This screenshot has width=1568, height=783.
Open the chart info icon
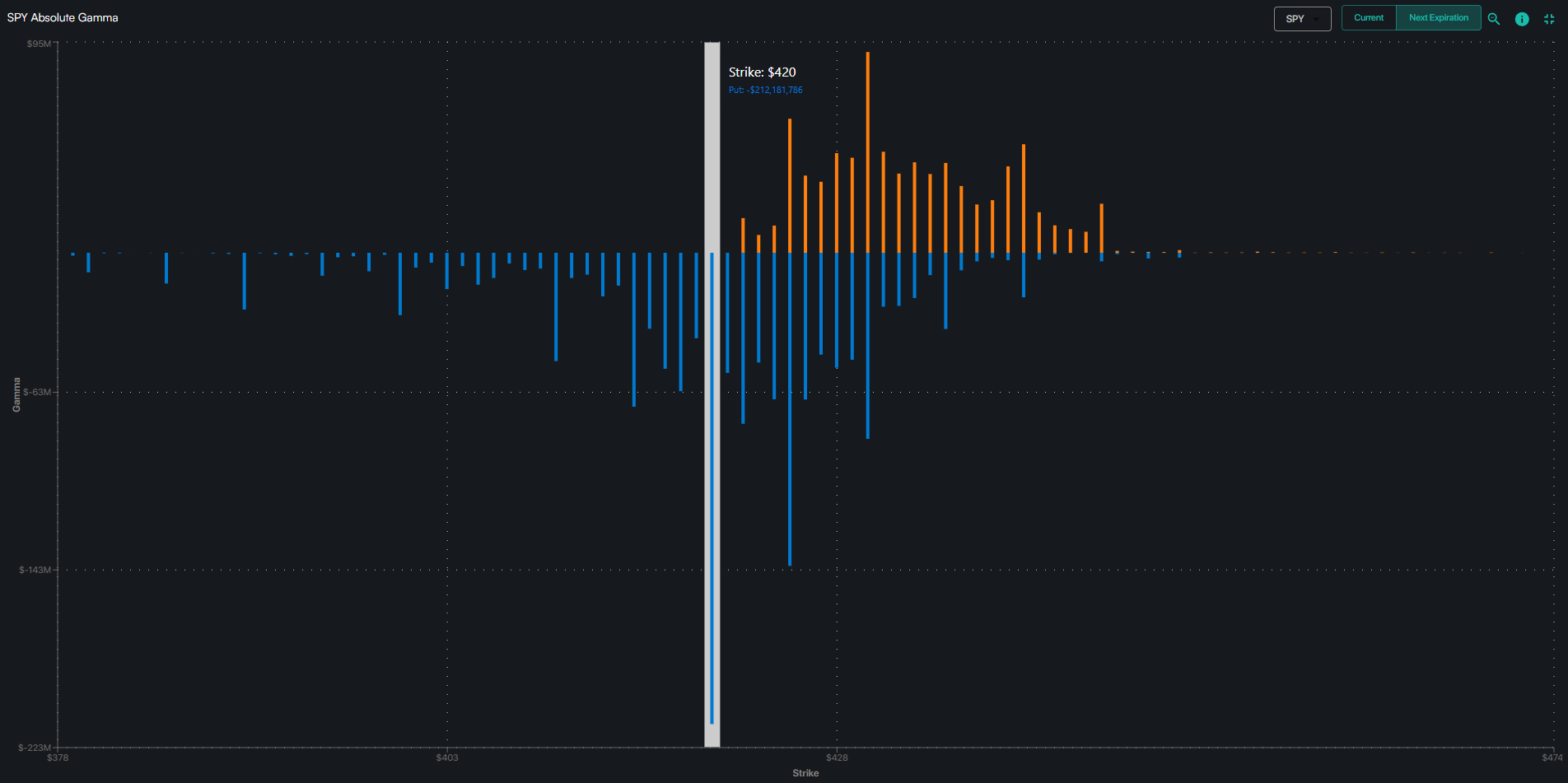1522,18
